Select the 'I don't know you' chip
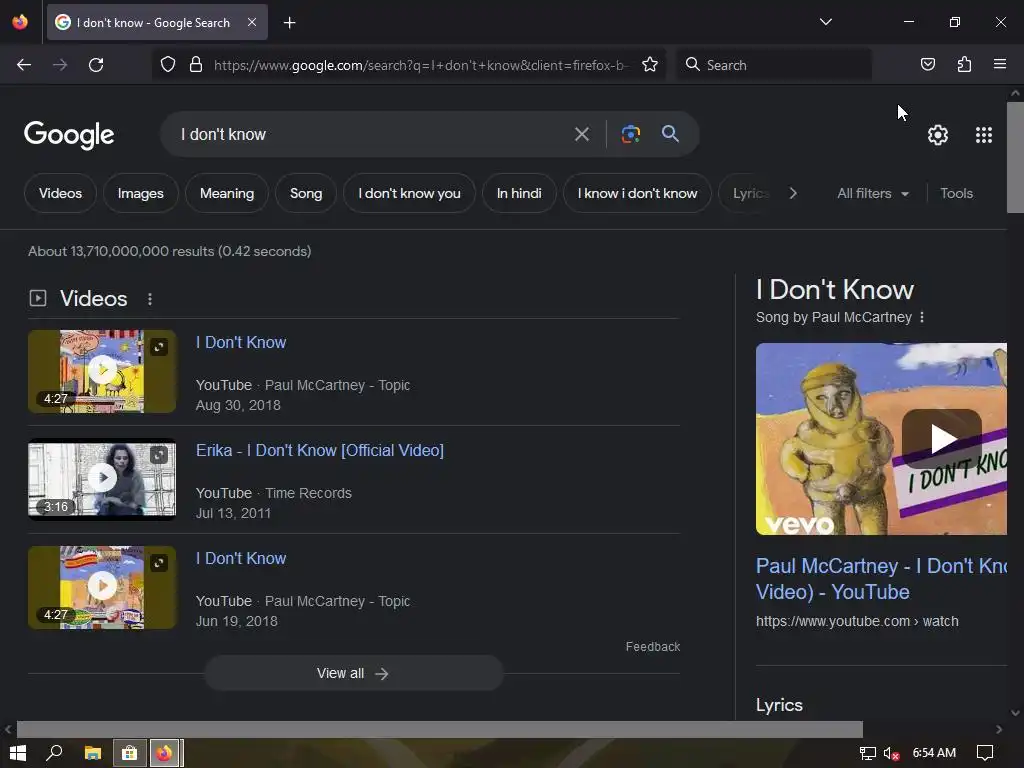The image size is (1024, 768). click(409, 193)
